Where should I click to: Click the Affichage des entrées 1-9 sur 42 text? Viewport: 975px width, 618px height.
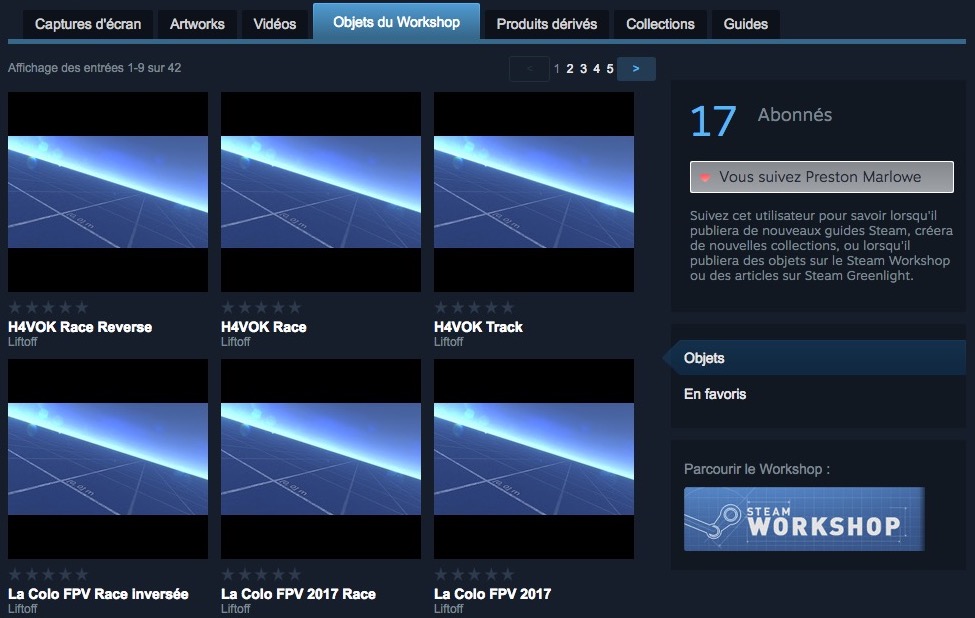point(95,68)
